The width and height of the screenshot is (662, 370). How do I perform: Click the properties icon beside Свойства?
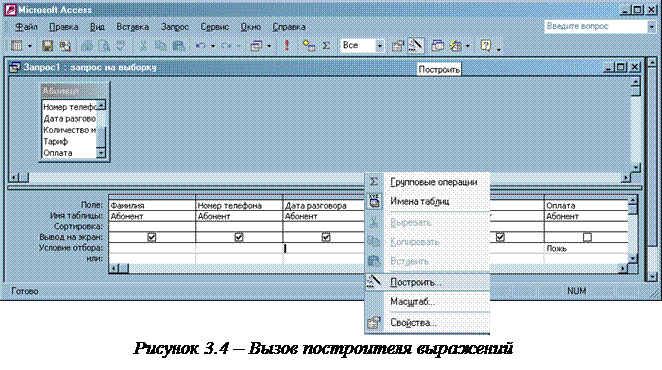click(x=374, y=323)
